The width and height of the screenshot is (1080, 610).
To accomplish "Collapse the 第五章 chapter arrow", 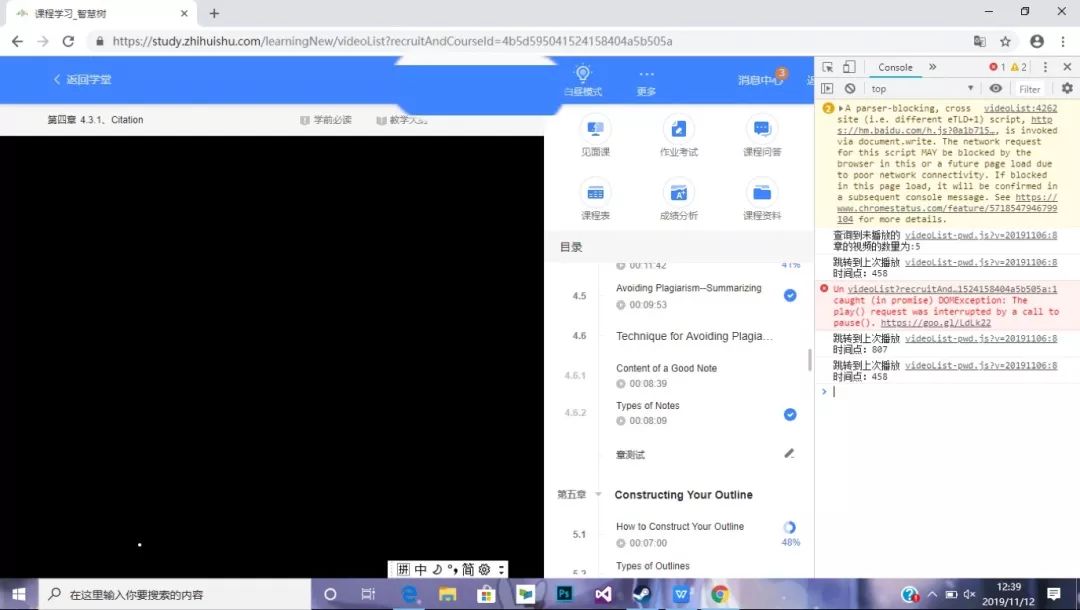I will tap(598, 495).
